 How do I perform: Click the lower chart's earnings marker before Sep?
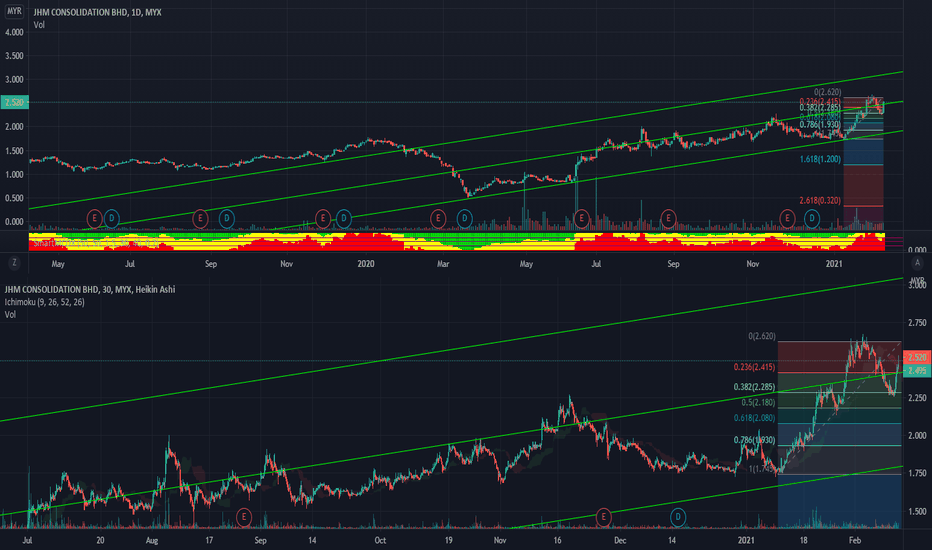click(244, 517)
